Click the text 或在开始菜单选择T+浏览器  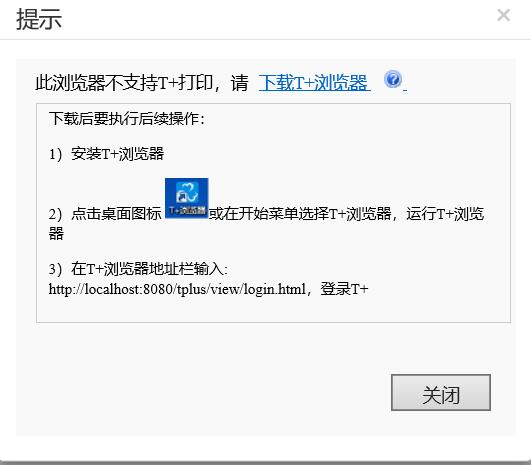(x=300, y=214)
